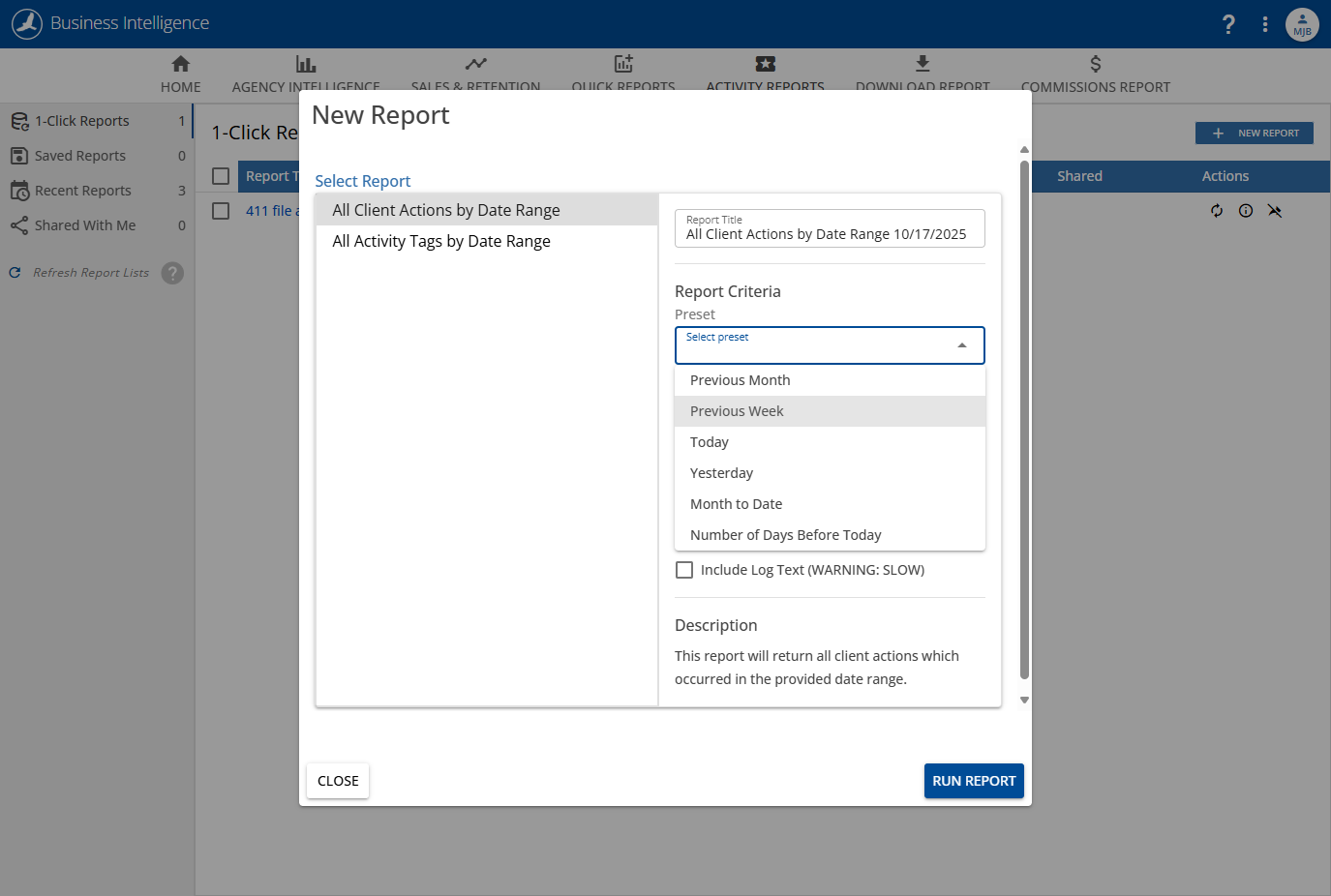This screenshot has width=1331, height=896.
Task: Open 1-Click Reports in sidebar
Action: coord(97,121)
